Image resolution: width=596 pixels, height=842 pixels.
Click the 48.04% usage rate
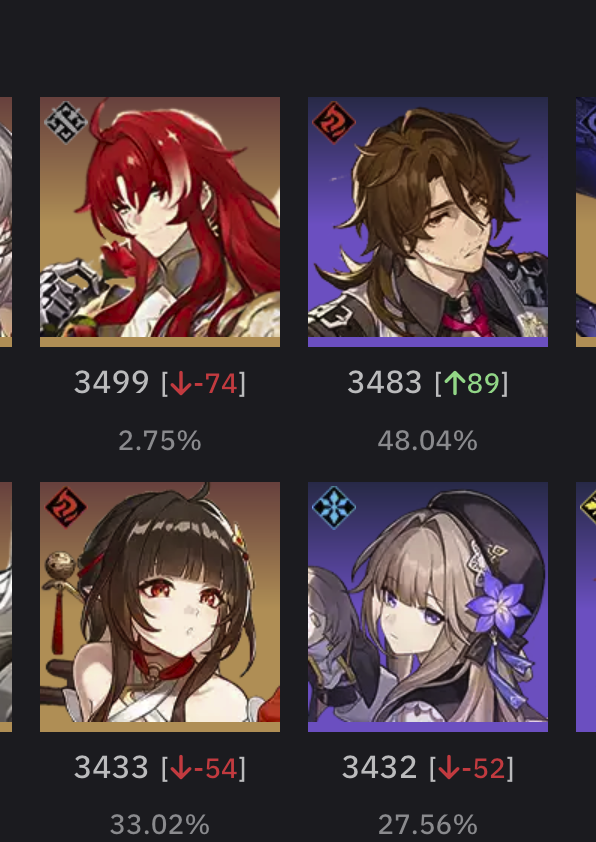[428, 441]
